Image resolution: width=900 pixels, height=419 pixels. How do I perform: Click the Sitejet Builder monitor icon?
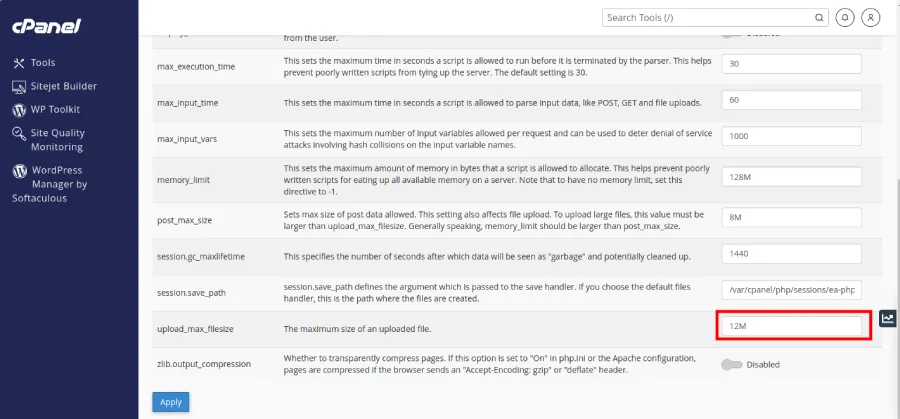[19, 86]
